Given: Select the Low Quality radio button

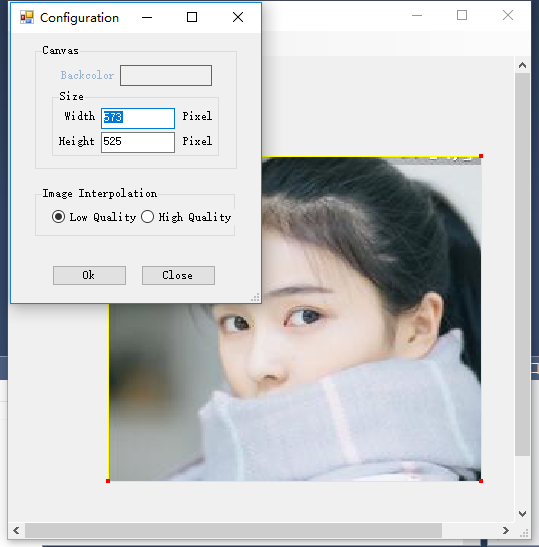Looking at the screenshot, I should 58,217.
